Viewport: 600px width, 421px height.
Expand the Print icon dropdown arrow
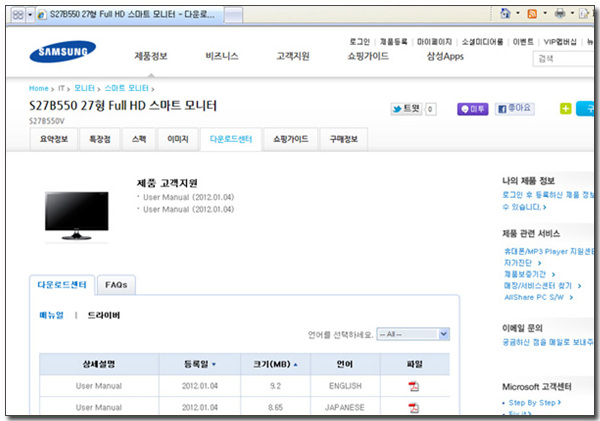point(572,13)
